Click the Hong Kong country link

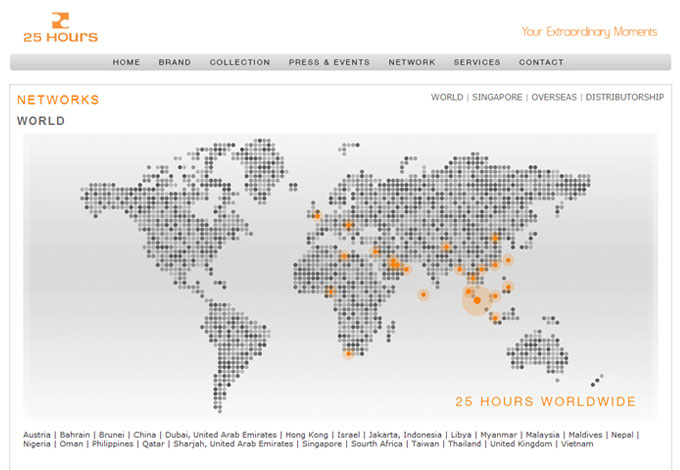click(307, 435)
